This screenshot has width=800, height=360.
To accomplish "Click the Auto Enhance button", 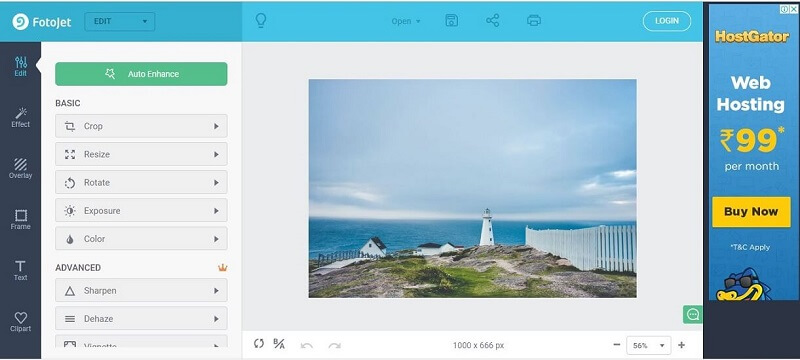I will [x=141, y=74].
